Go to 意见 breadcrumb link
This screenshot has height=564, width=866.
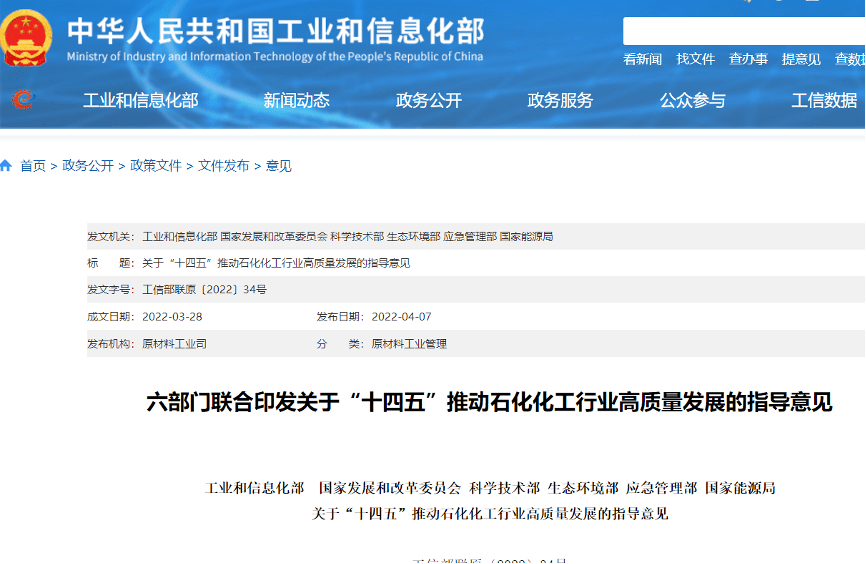[x=278, y=166]
